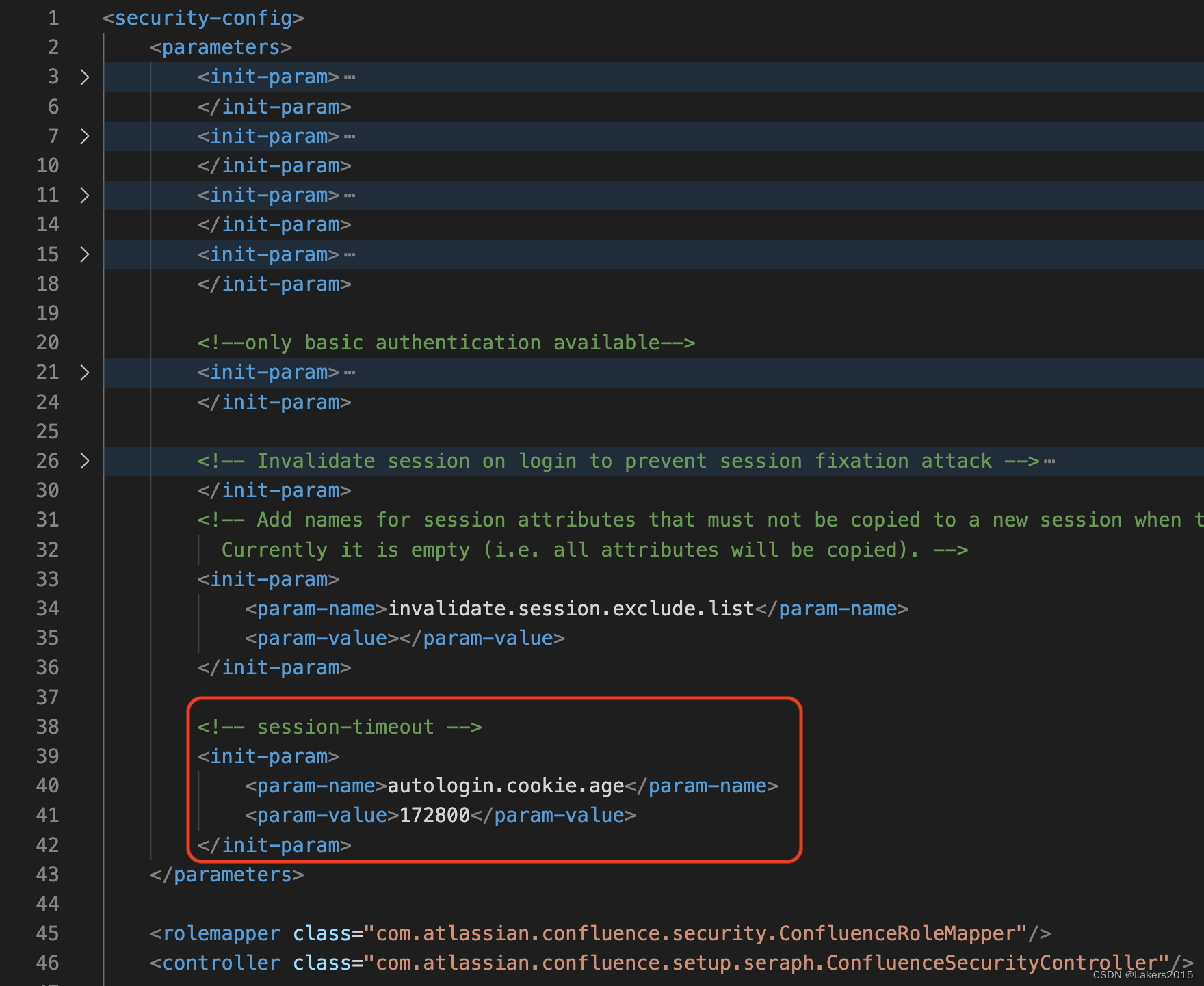Expand the folded comment block on line 26
This screenshot has height=986, width=1204.
[84, 461]
